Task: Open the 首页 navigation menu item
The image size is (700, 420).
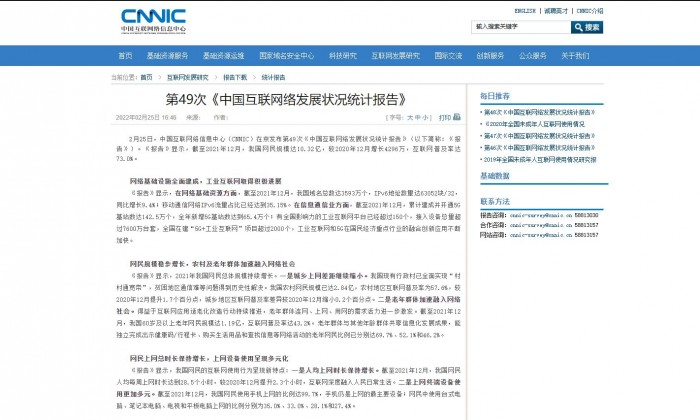Action: point(125,56)
